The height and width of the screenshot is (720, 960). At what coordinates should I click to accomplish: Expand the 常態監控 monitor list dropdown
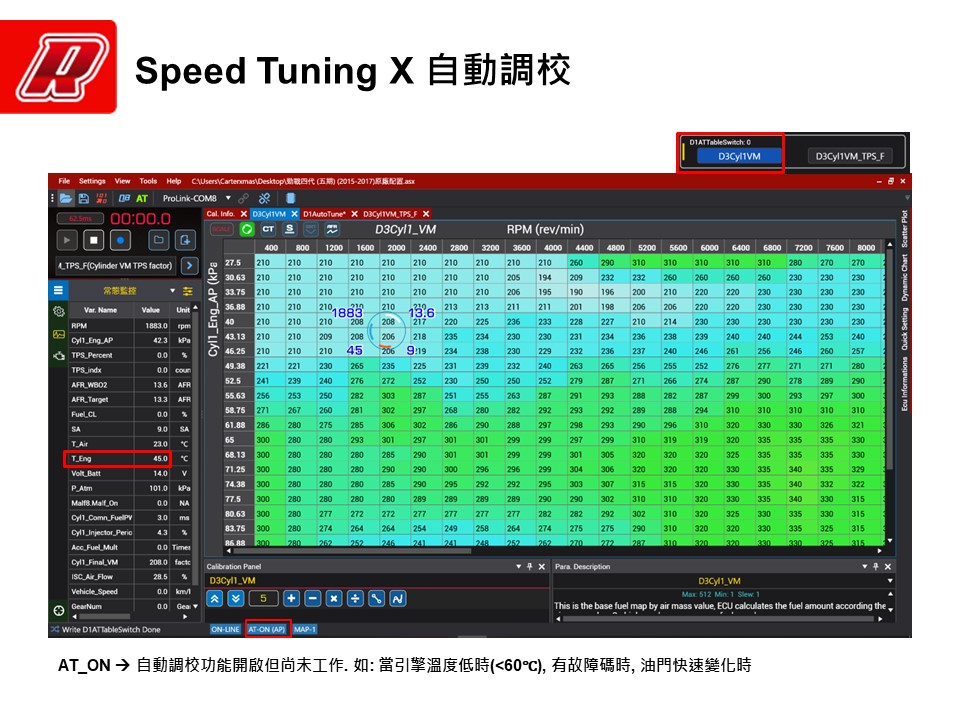click(x=173, y=291)
